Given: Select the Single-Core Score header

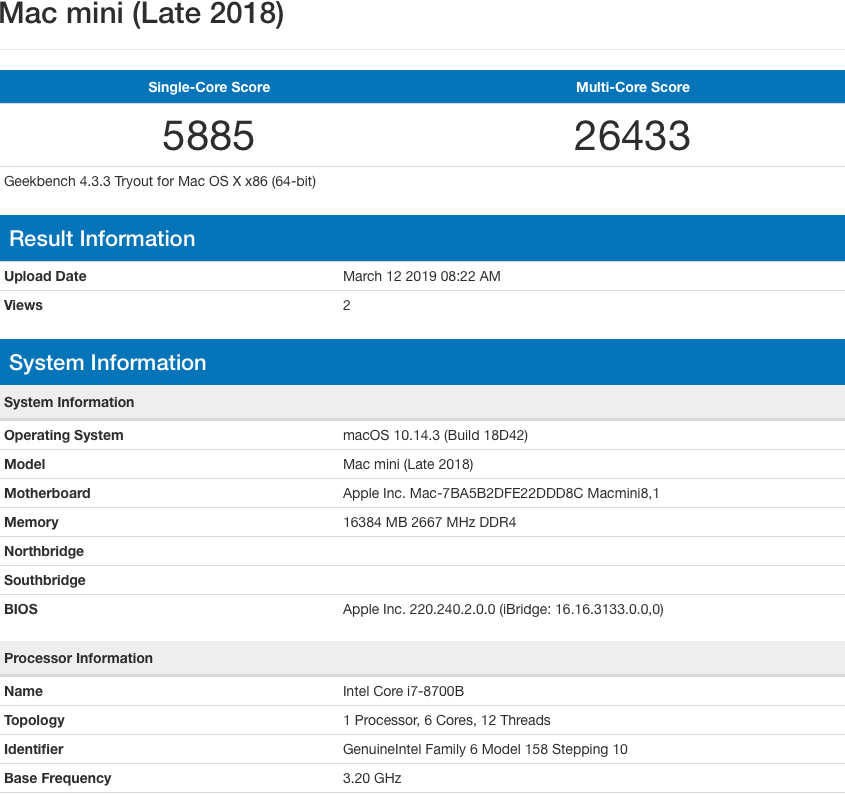Looking at the screenshot, I should pos(209,87).
